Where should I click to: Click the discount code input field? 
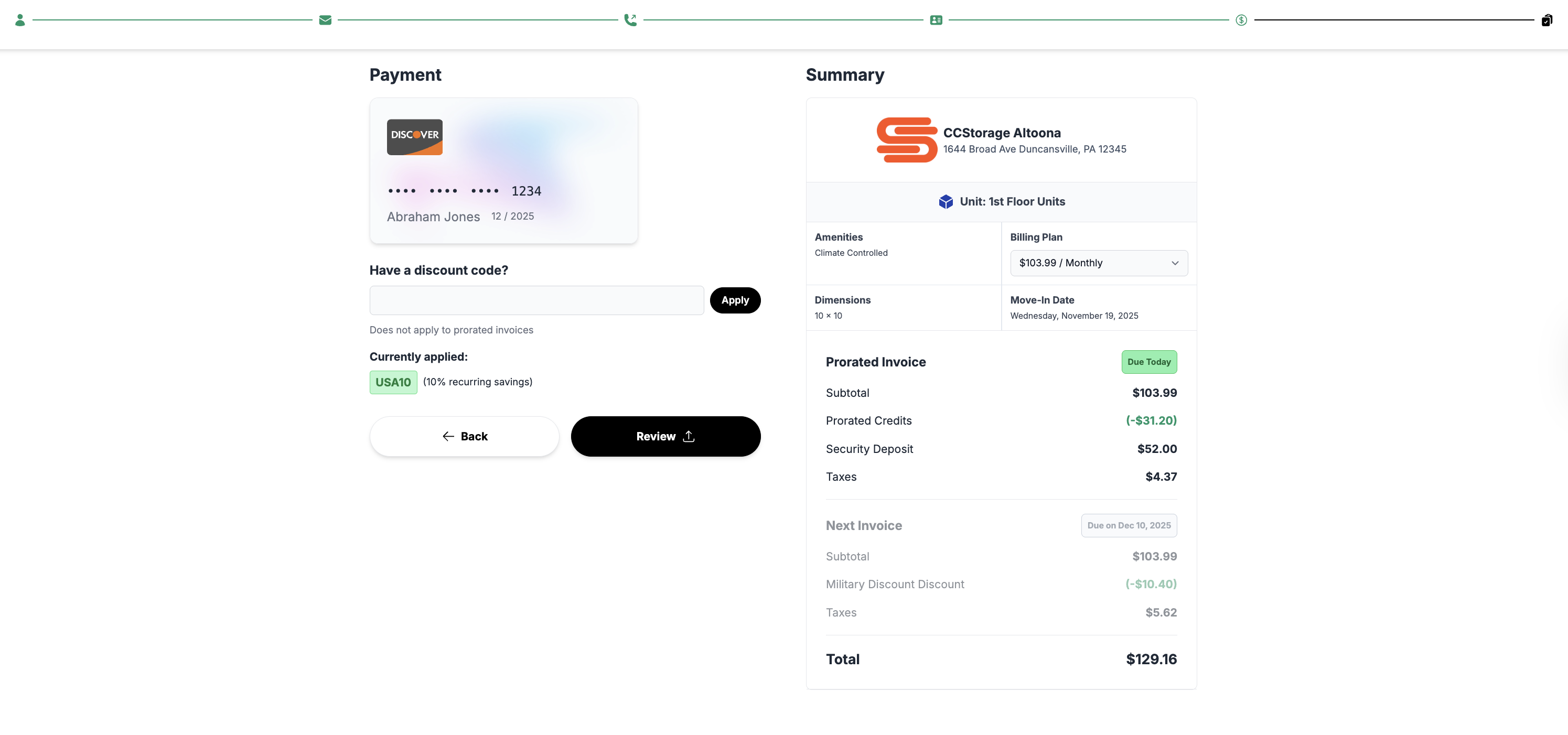(x=536, y=300)
